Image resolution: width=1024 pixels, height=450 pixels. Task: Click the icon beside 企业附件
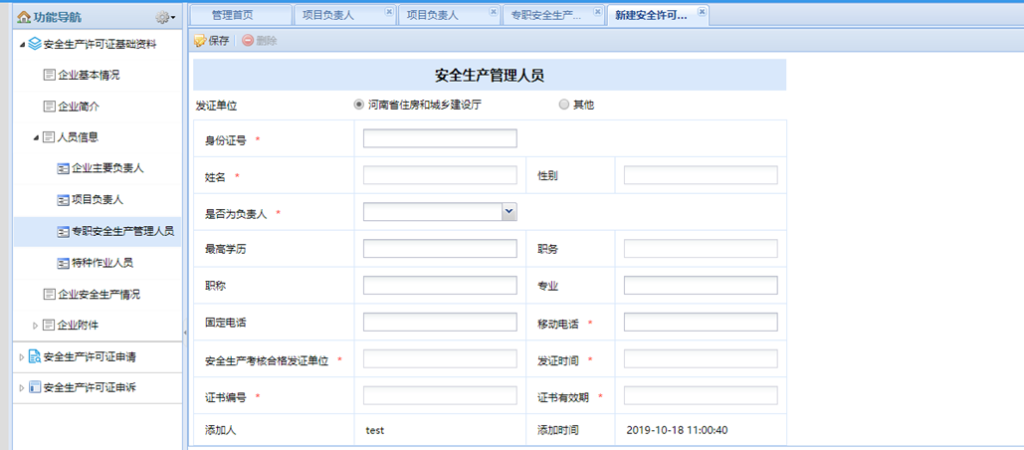click(48, 325)
